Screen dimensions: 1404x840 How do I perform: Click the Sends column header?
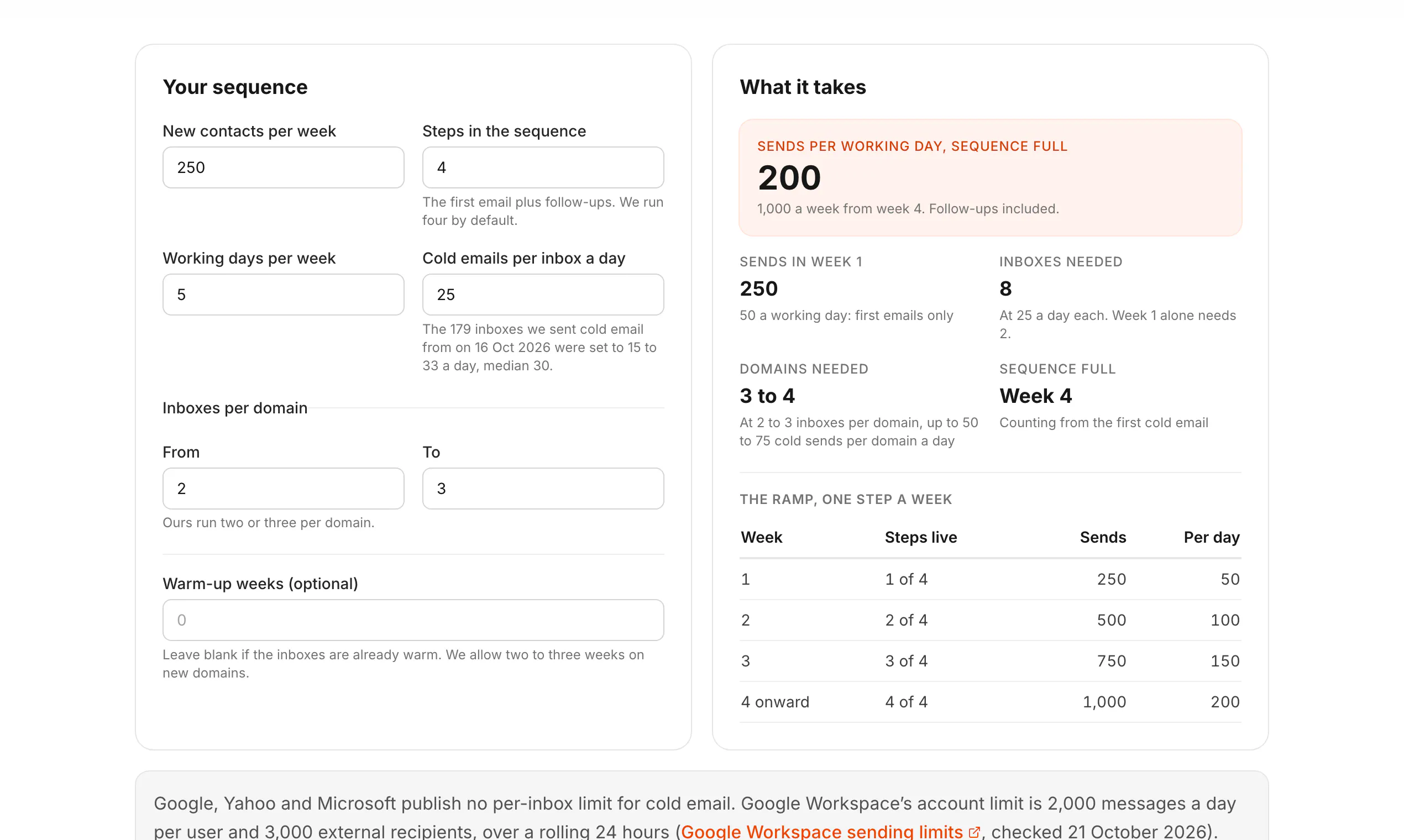(x=1103, y=537)
